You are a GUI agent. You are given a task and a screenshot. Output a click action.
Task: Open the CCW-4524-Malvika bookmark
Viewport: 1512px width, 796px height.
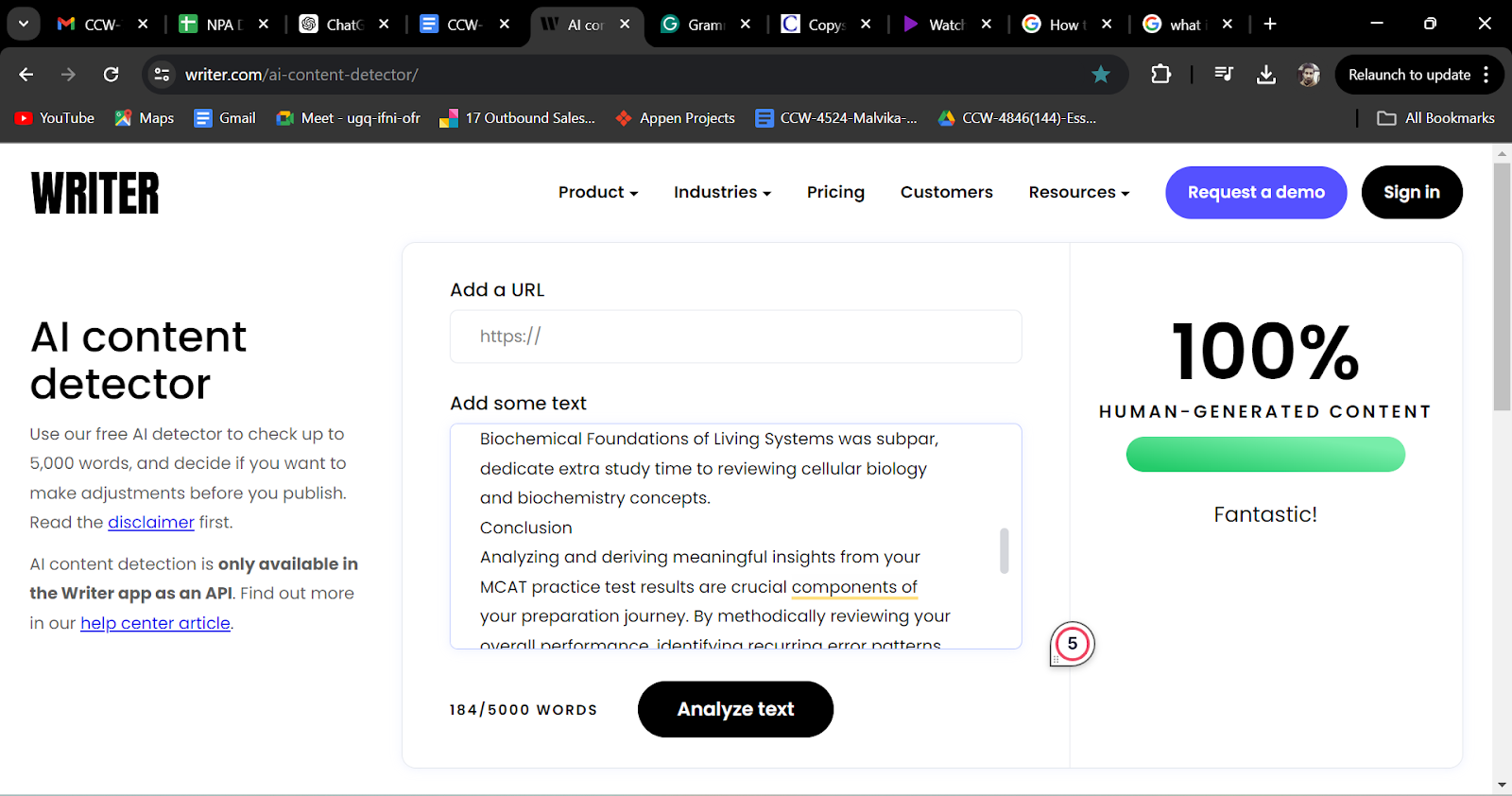coord(836,118)
